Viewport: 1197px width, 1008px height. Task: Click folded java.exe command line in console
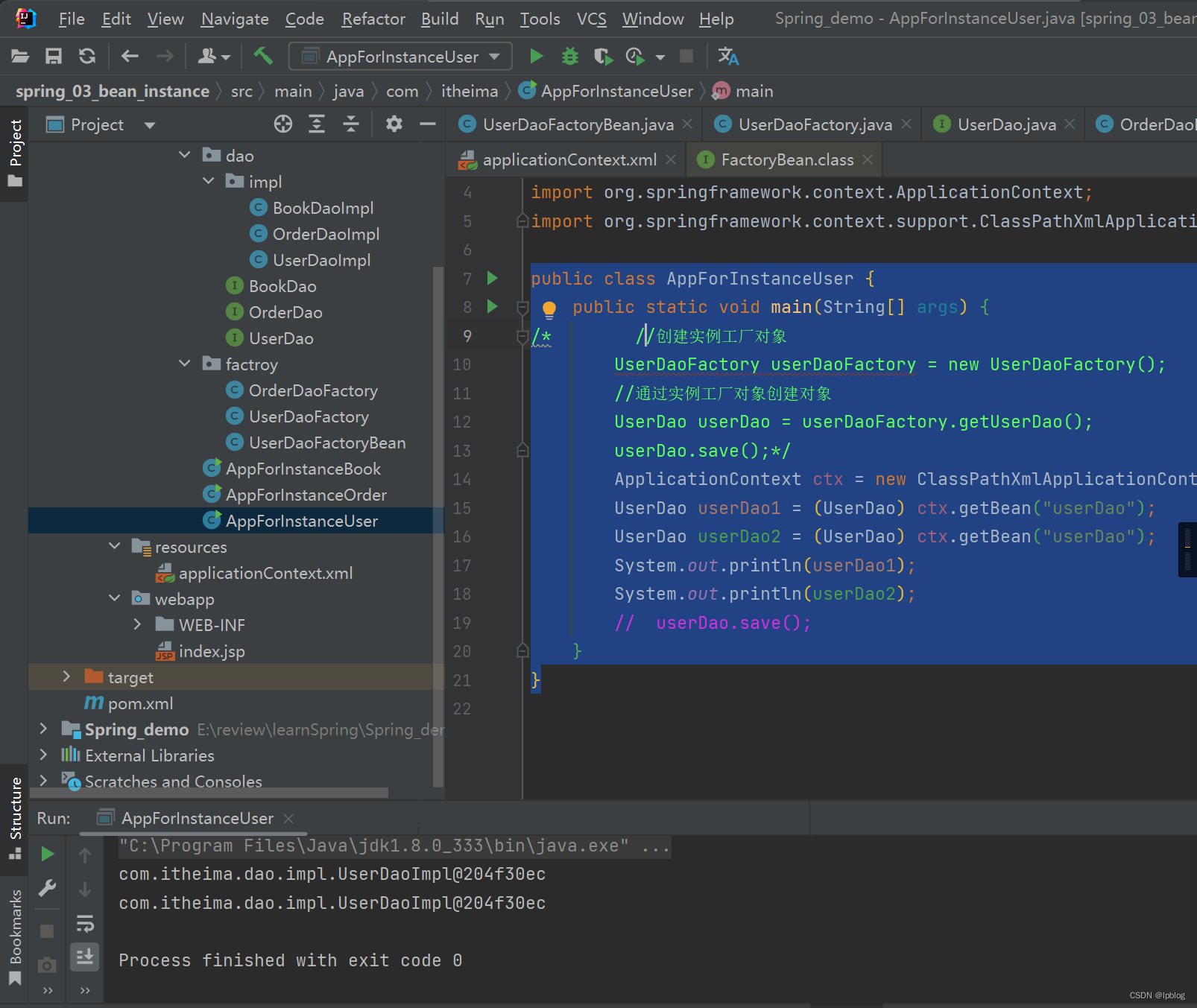394,846
